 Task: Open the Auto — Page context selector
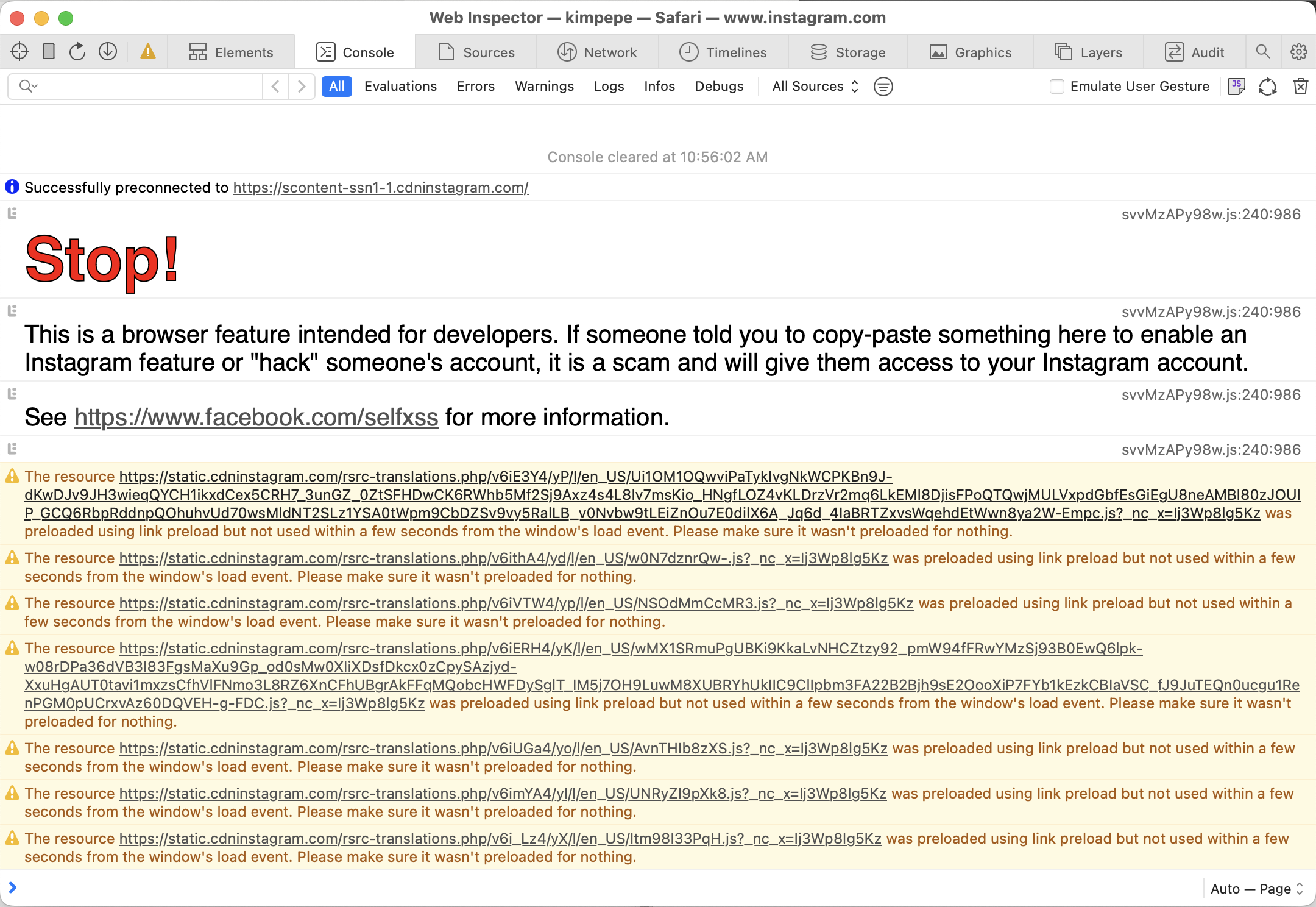point(1256,889)
